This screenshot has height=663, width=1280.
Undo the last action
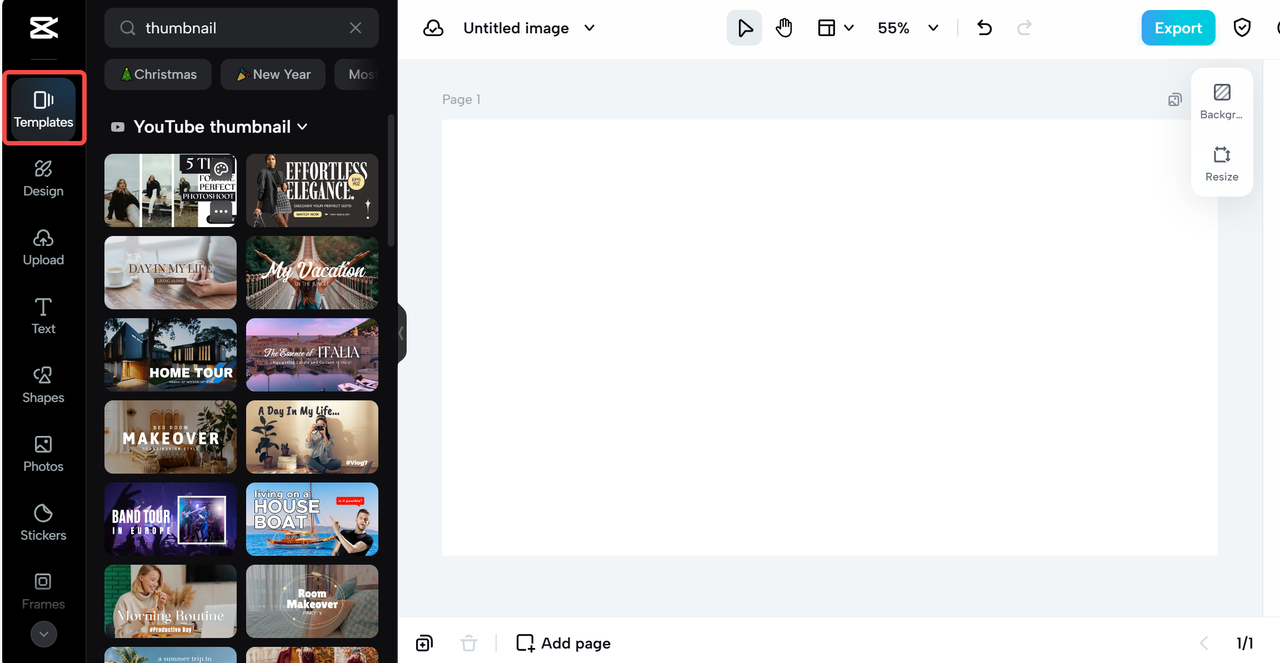[985, 28]
